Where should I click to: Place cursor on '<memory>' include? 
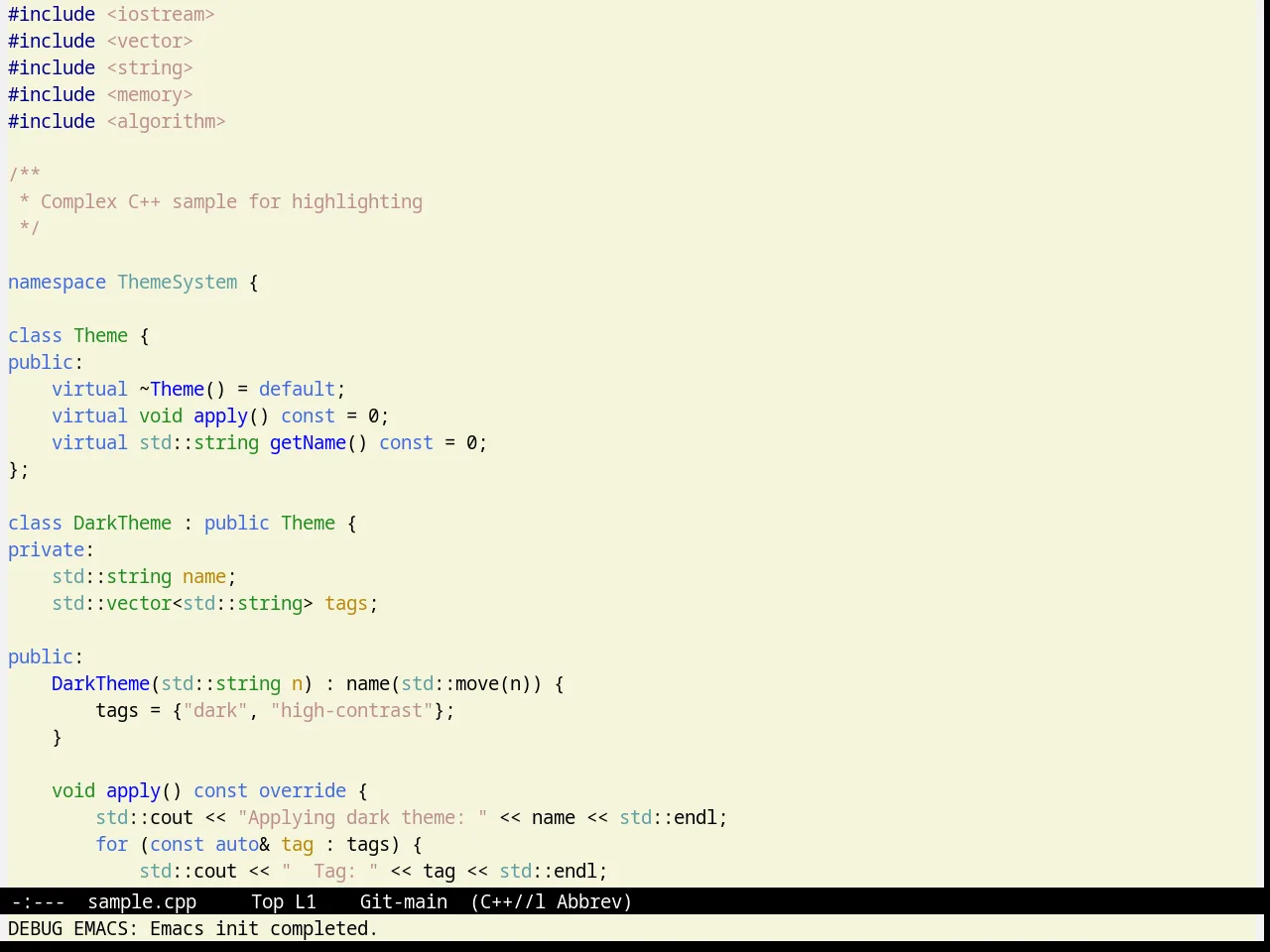(150, 94)
